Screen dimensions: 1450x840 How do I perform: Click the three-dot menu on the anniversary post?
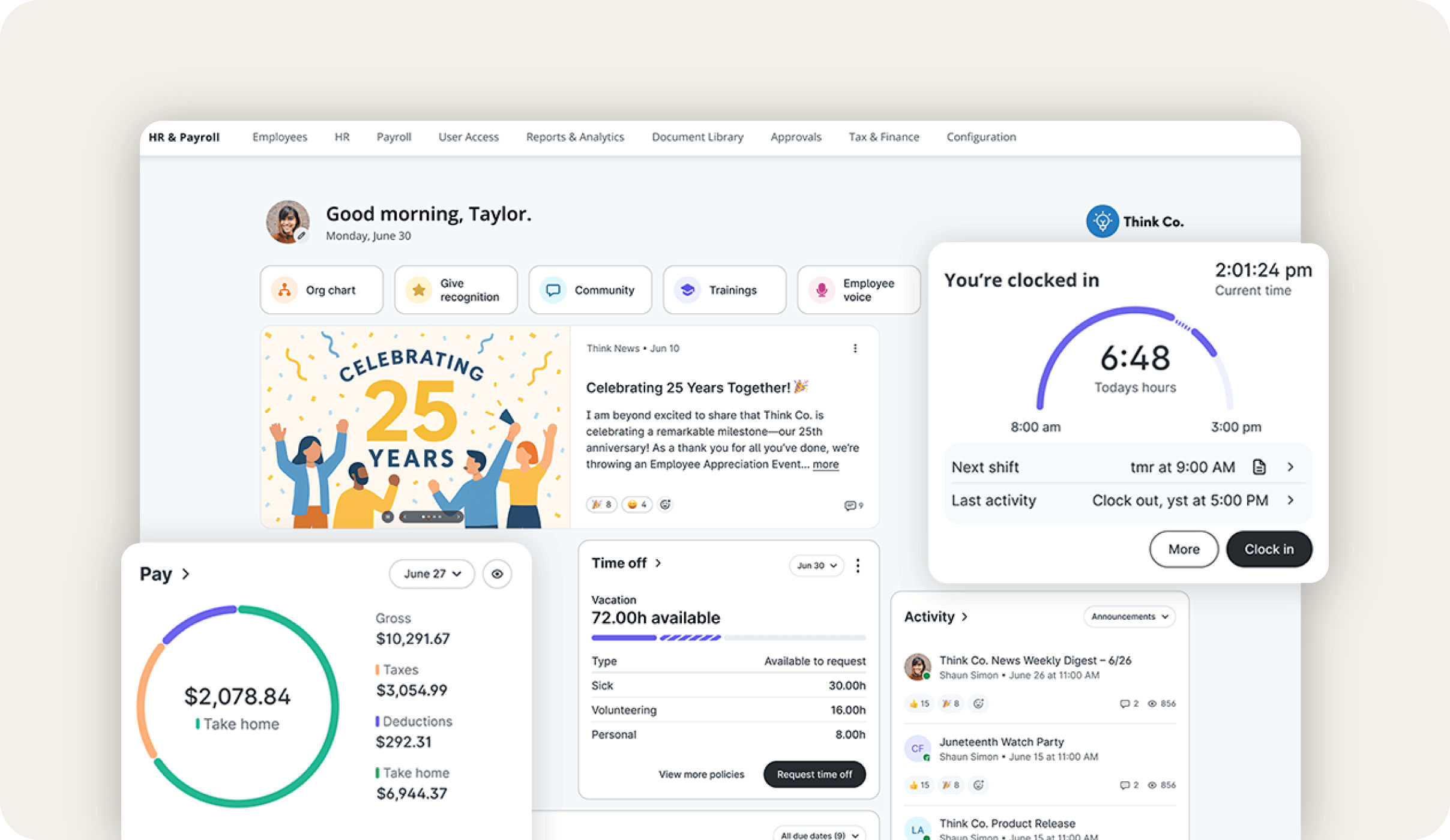pyautogui.click(x=856, y=348)
